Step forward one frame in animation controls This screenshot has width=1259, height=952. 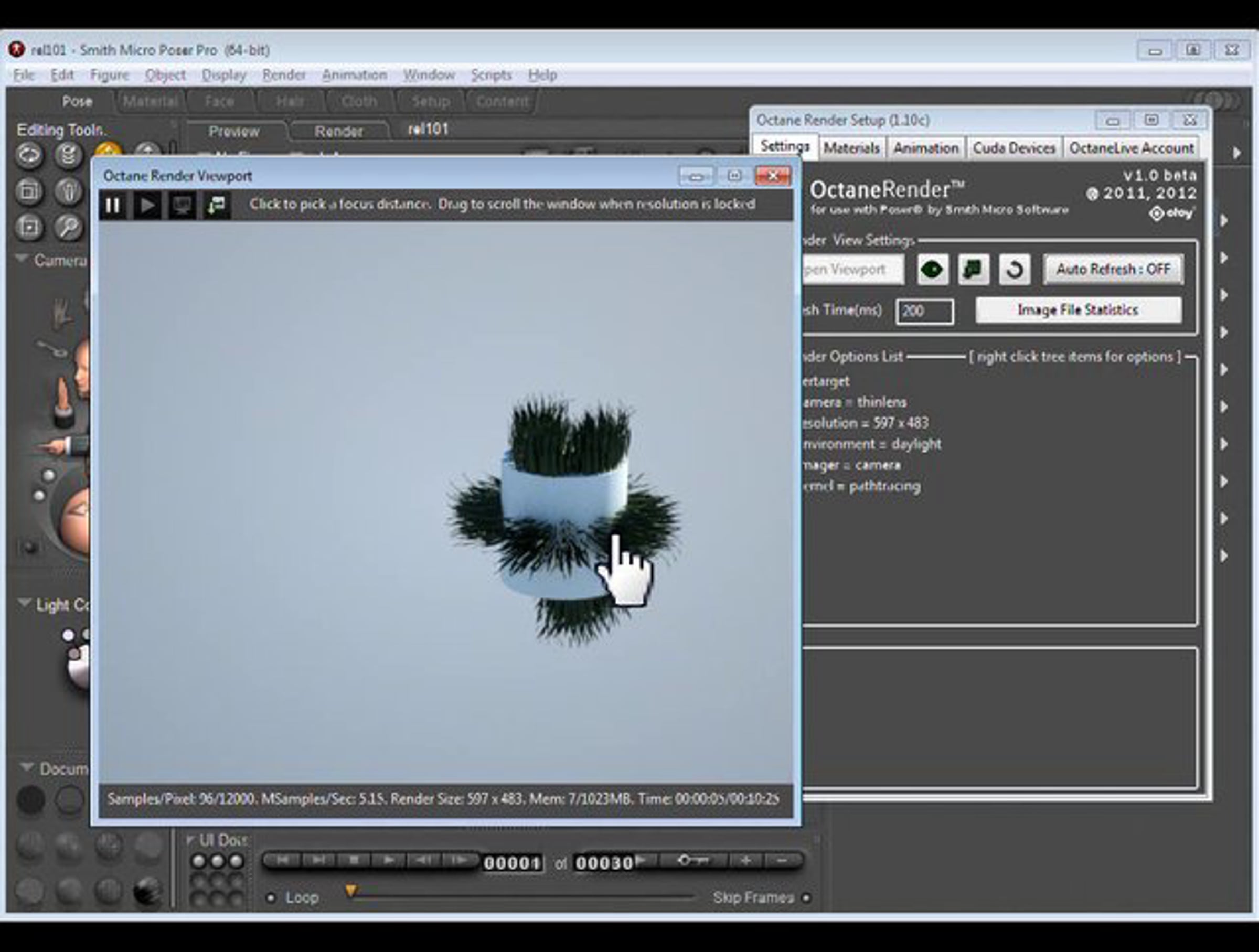(460, 860)
